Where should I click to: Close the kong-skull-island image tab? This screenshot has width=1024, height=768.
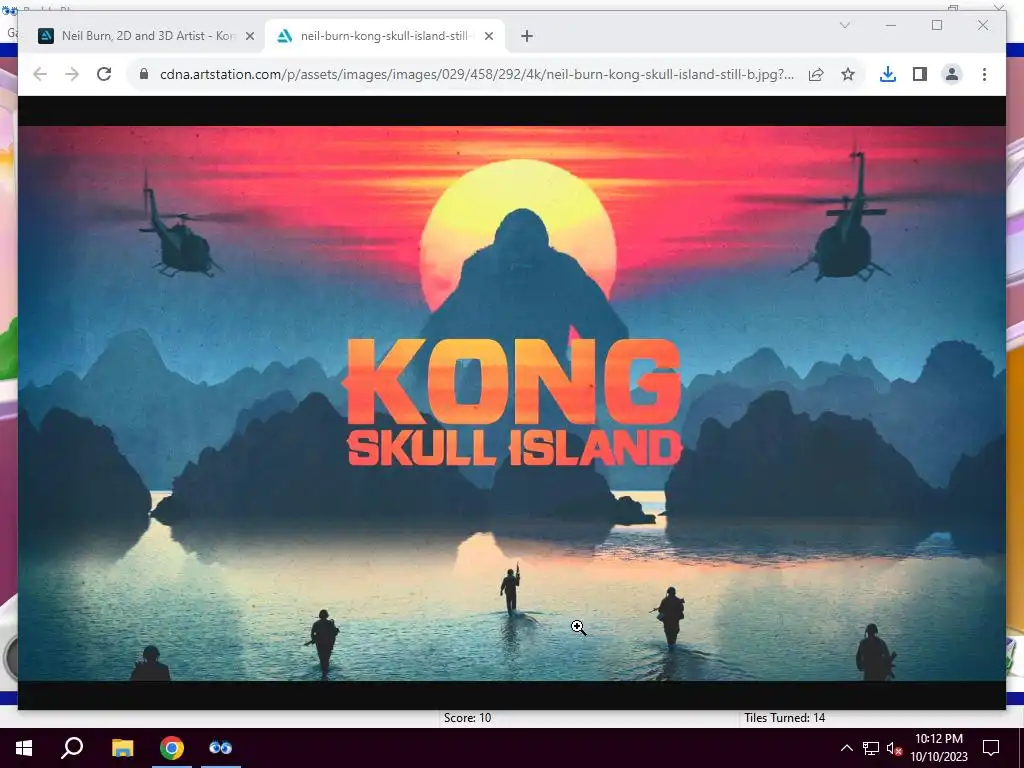point(488,36)
